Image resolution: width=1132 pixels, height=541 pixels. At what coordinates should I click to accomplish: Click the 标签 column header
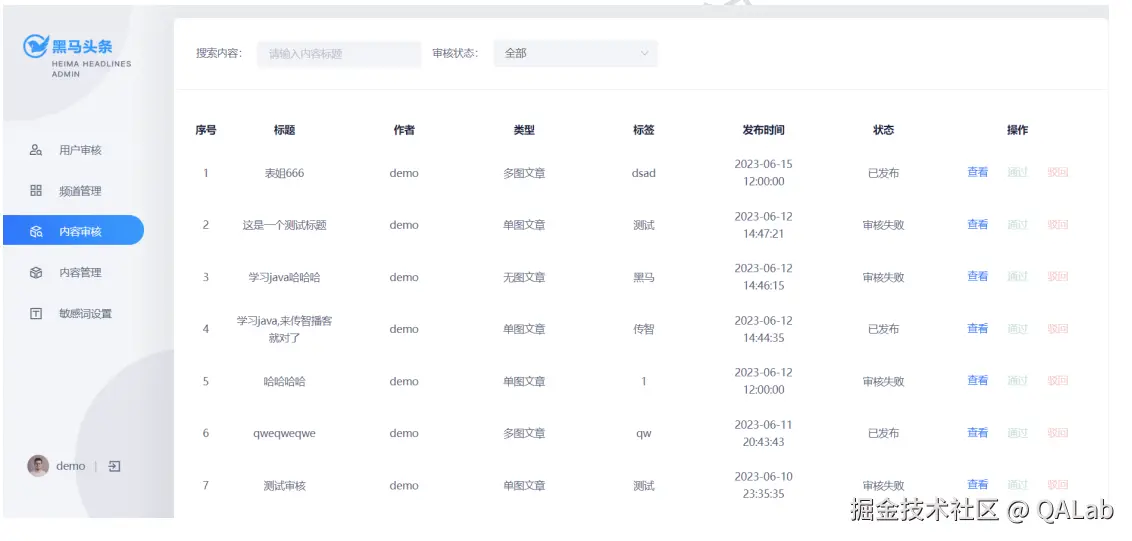pos(643,130)
